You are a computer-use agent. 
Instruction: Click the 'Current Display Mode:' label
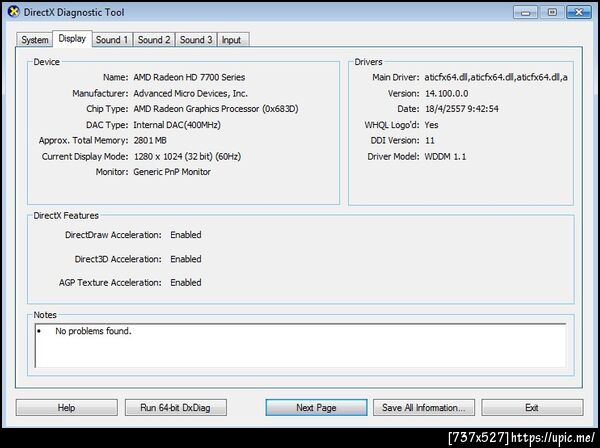pyautogui.click(x=85, y=156)
